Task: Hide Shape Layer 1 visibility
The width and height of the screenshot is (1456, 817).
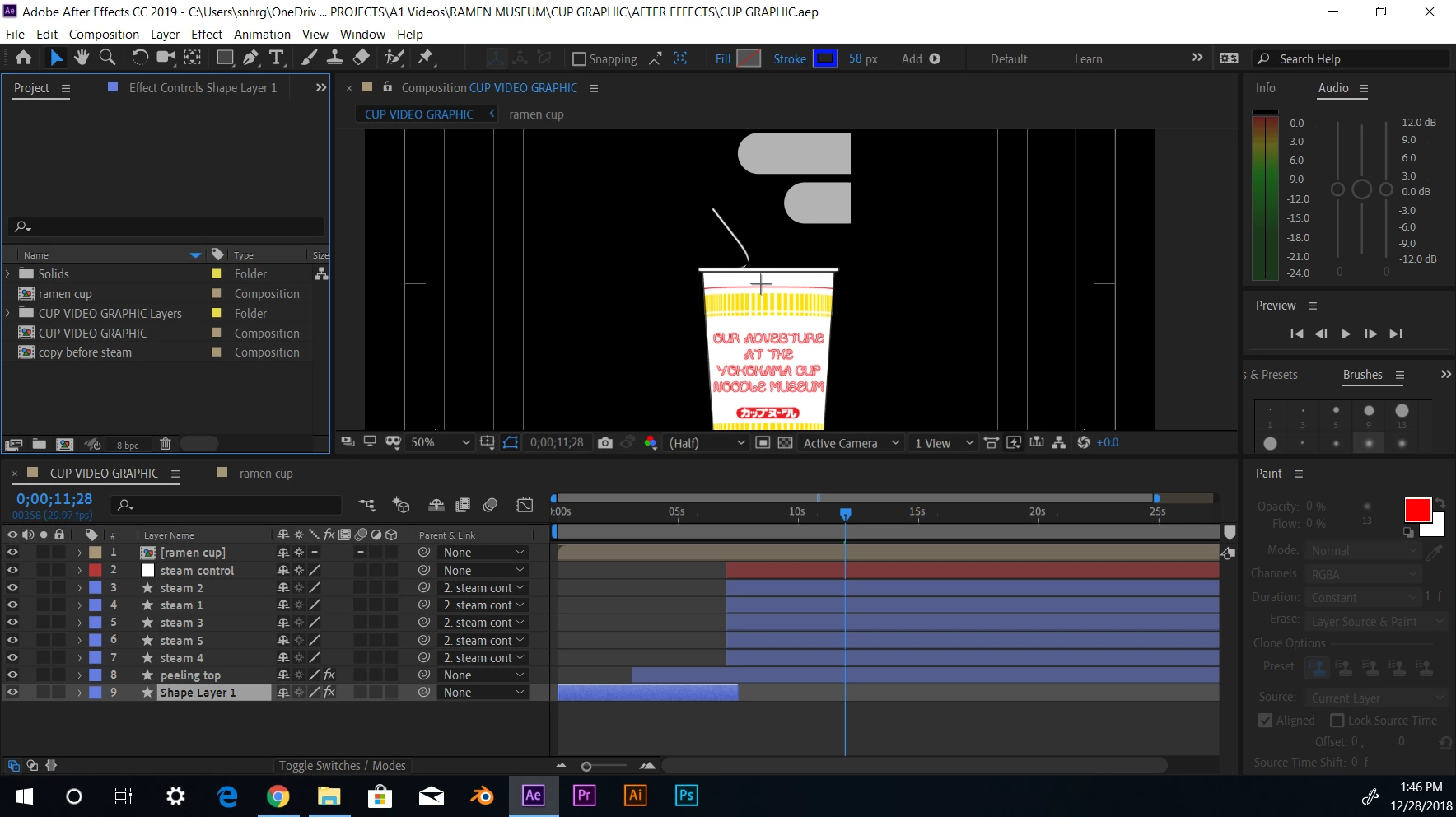Action: pos(12,693)
